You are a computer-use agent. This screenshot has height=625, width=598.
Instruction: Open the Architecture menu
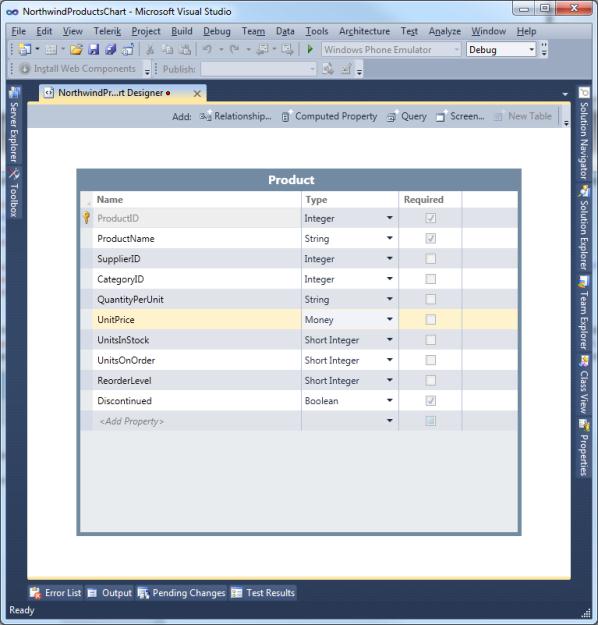(x=364, y=31)
